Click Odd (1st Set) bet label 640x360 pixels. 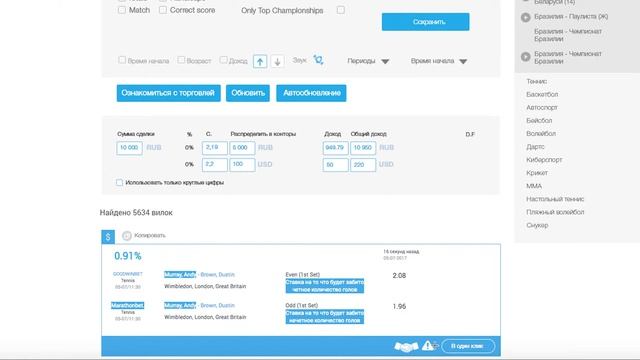302,305
